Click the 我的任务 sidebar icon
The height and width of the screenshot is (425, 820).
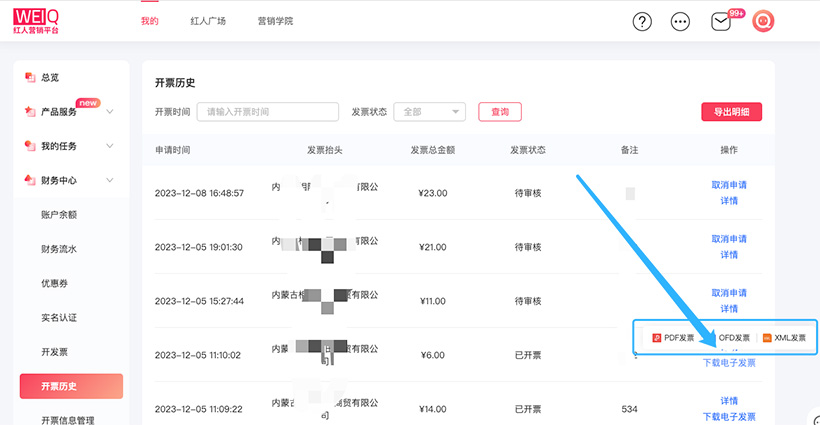pos(30,146)
